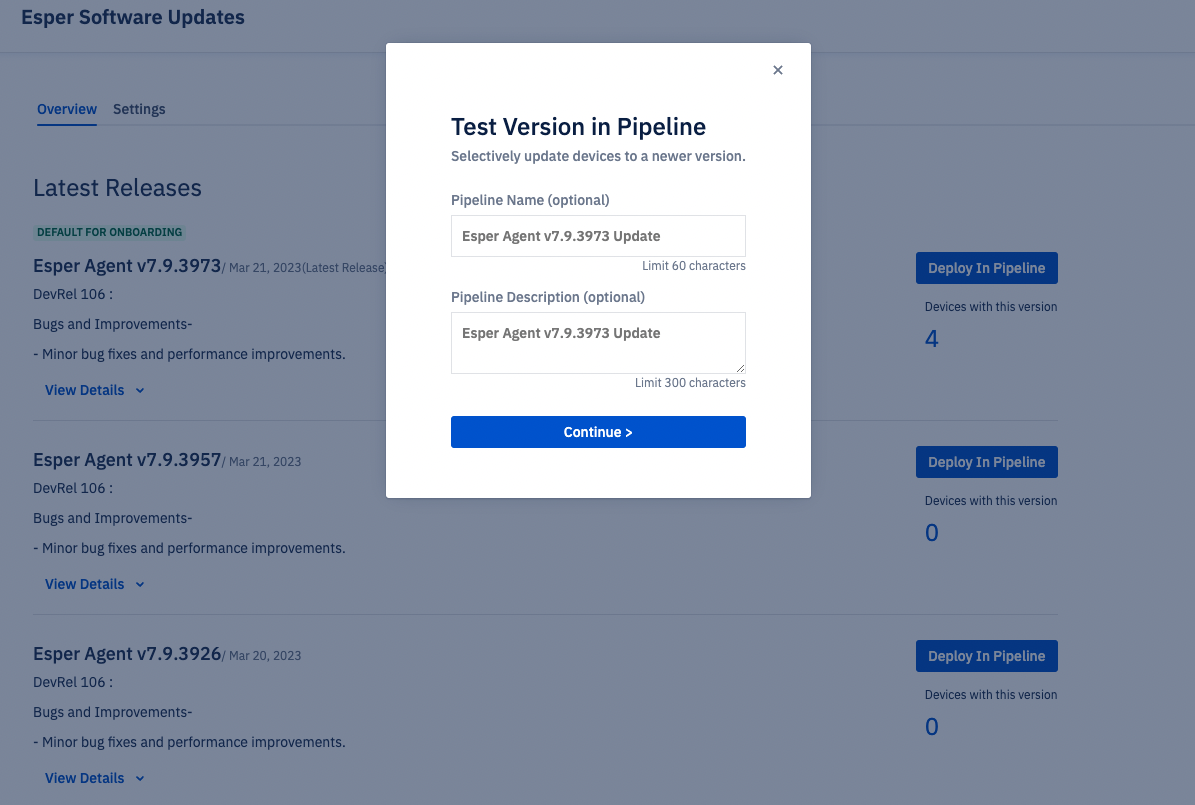Deploy Esper Agent v7.9.3973 in pipeline
1195x805 pixels.
(986, 268)
